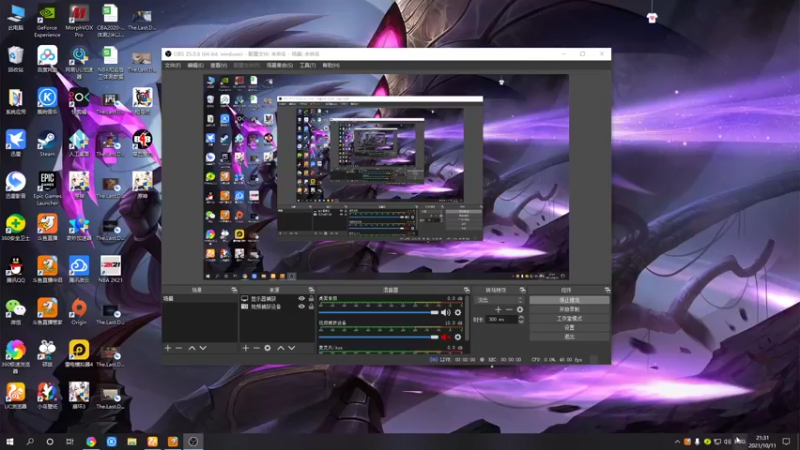Viewport: 800px width, 450px height.
Task: Open settings gear for the video capture audio channel
Action: point(458,337)
